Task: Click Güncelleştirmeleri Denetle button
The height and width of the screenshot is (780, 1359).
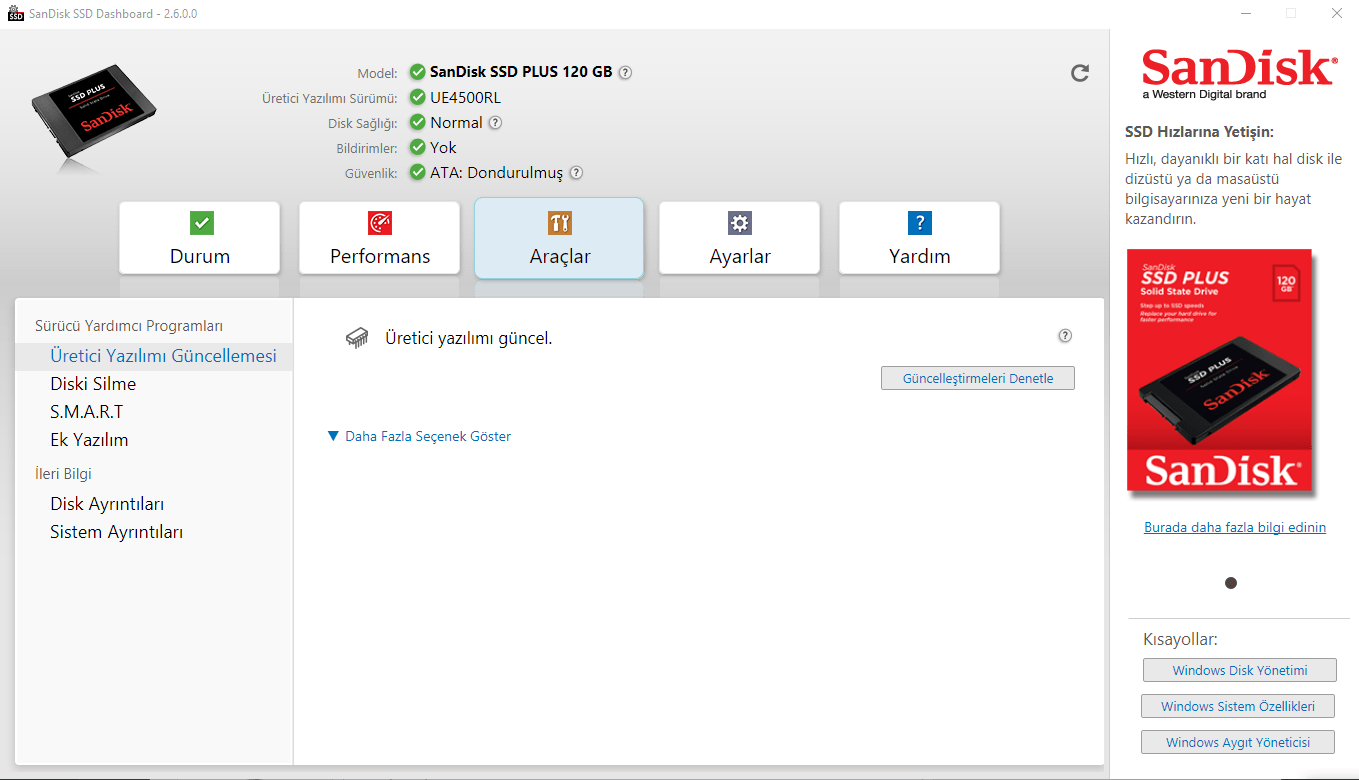Action: (978, 378)
